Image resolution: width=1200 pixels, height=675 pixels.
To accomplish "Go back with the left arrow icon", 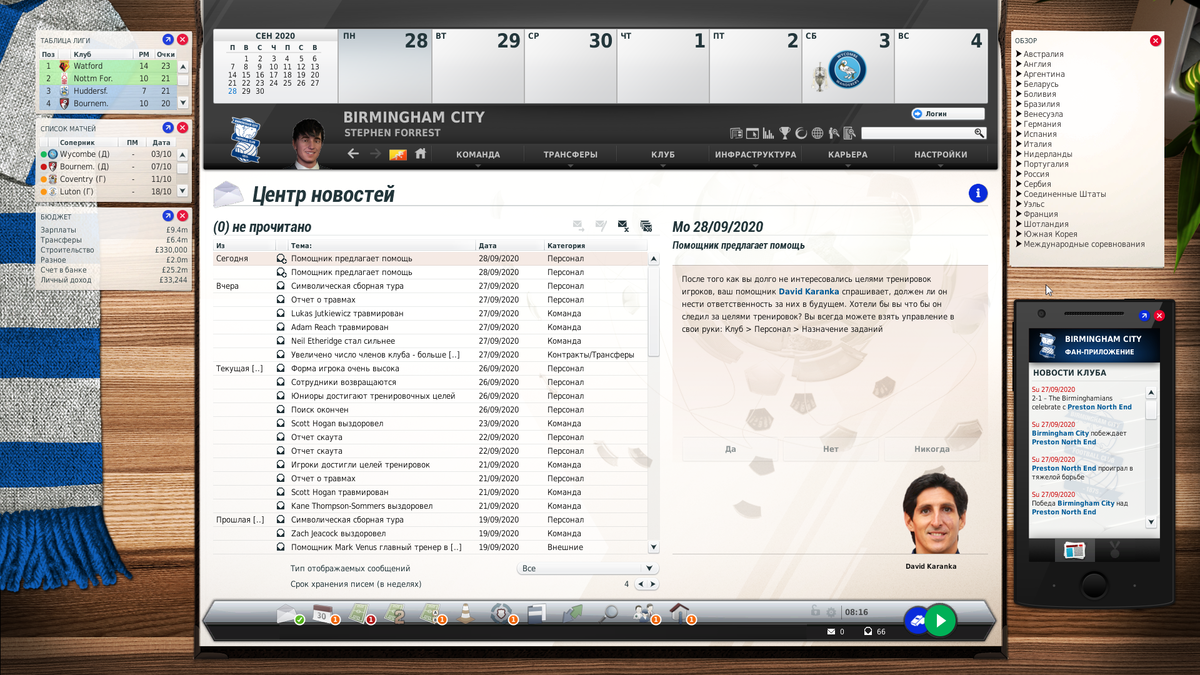I will (353, 154).
